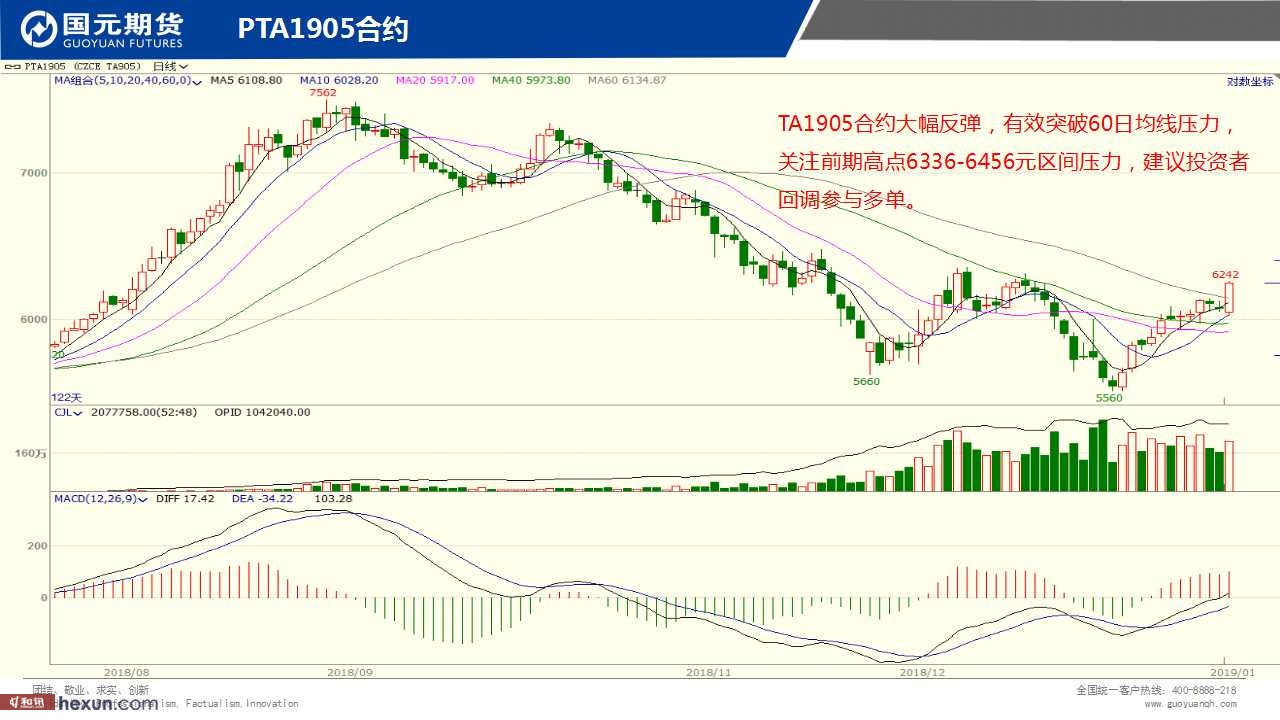Click the Guoyuan Futures logo icon
Image resolution: width=1280 pixels, height=720 pixels.
(40, 29)
